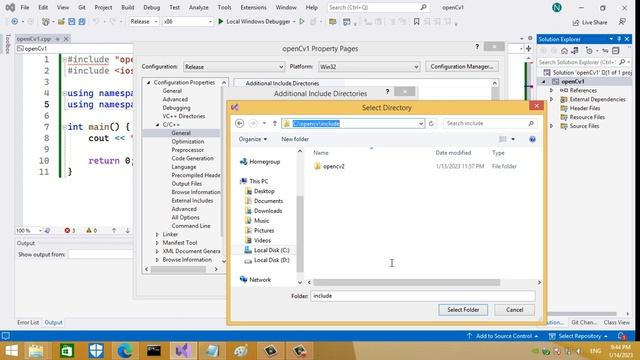Open the Debug menu

point(151,7)
